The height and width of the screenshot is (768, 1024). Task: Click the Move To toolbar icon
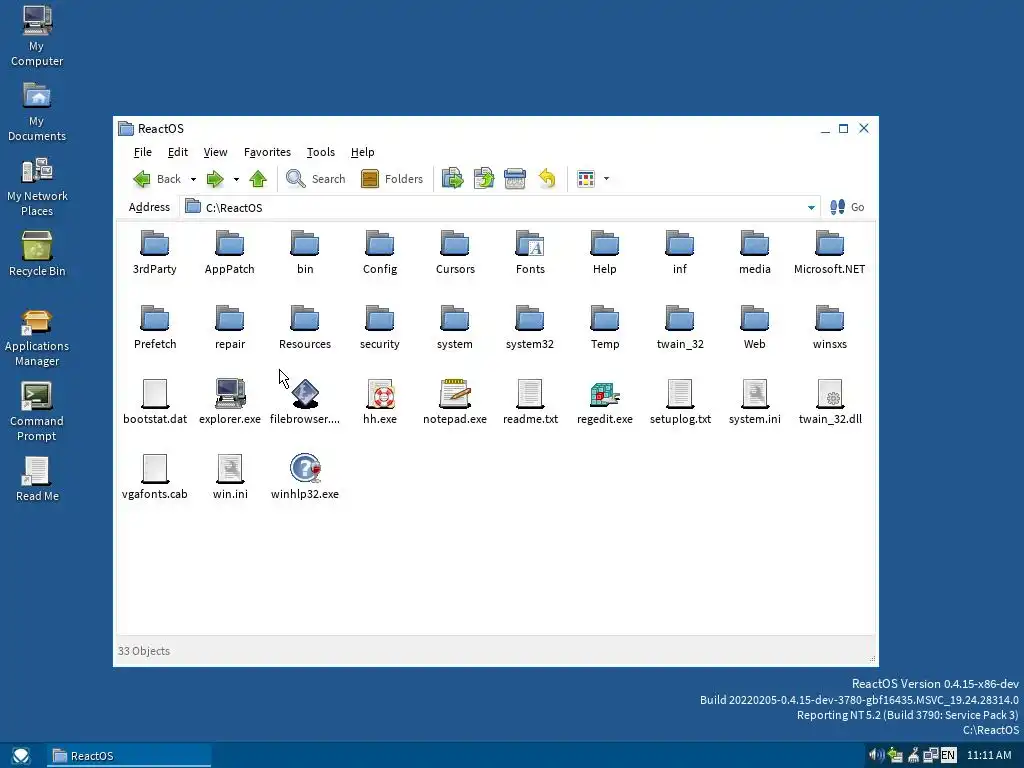pos(453,179)
